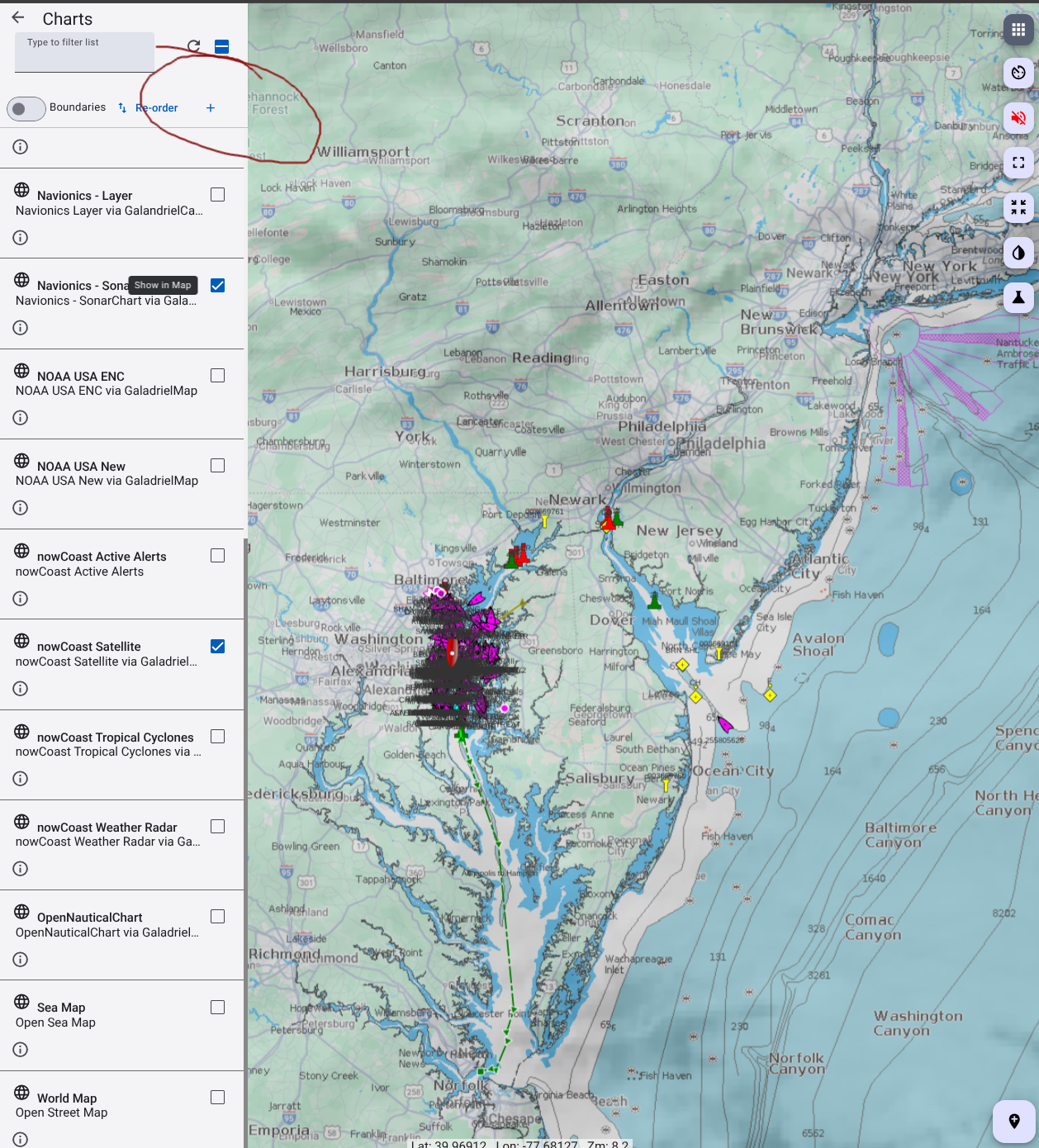
Task: Click the inward-arrows center map button
Action: coord(1018,207)
